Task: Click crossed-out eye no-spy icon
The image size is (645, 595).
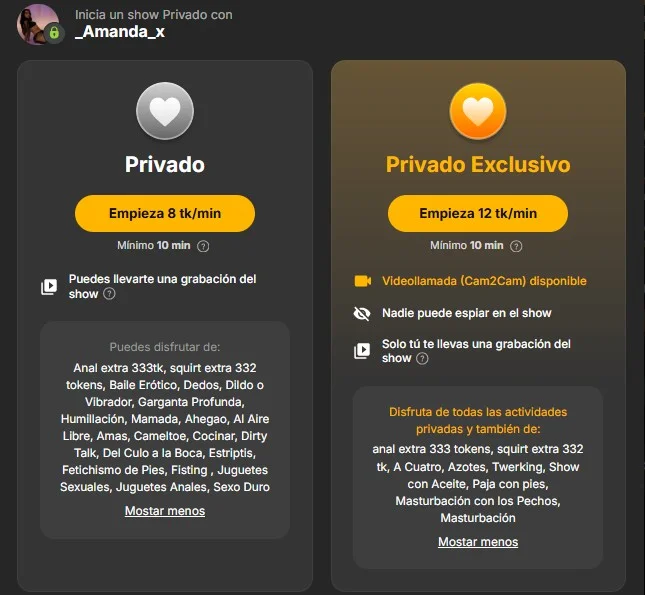Action: [x=362, y=314]
